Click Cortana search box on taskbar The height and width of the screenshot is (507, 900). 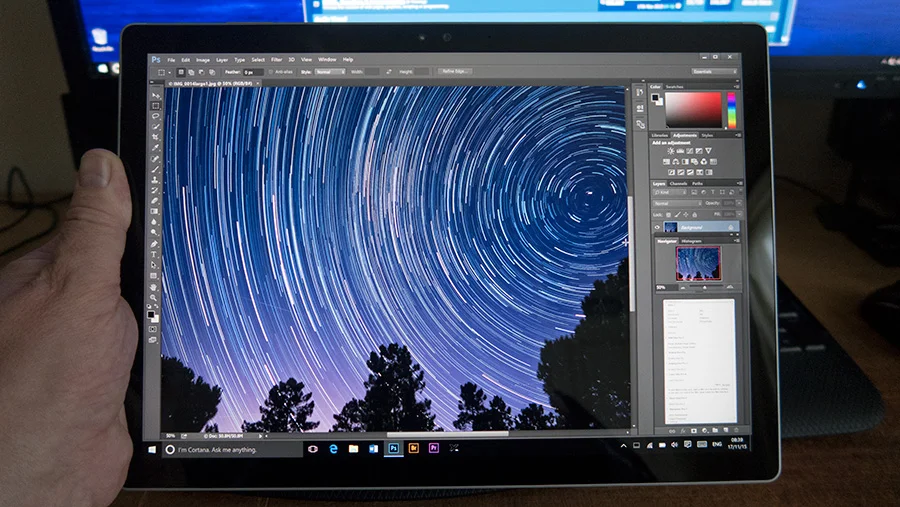click(x=233, y=450)
